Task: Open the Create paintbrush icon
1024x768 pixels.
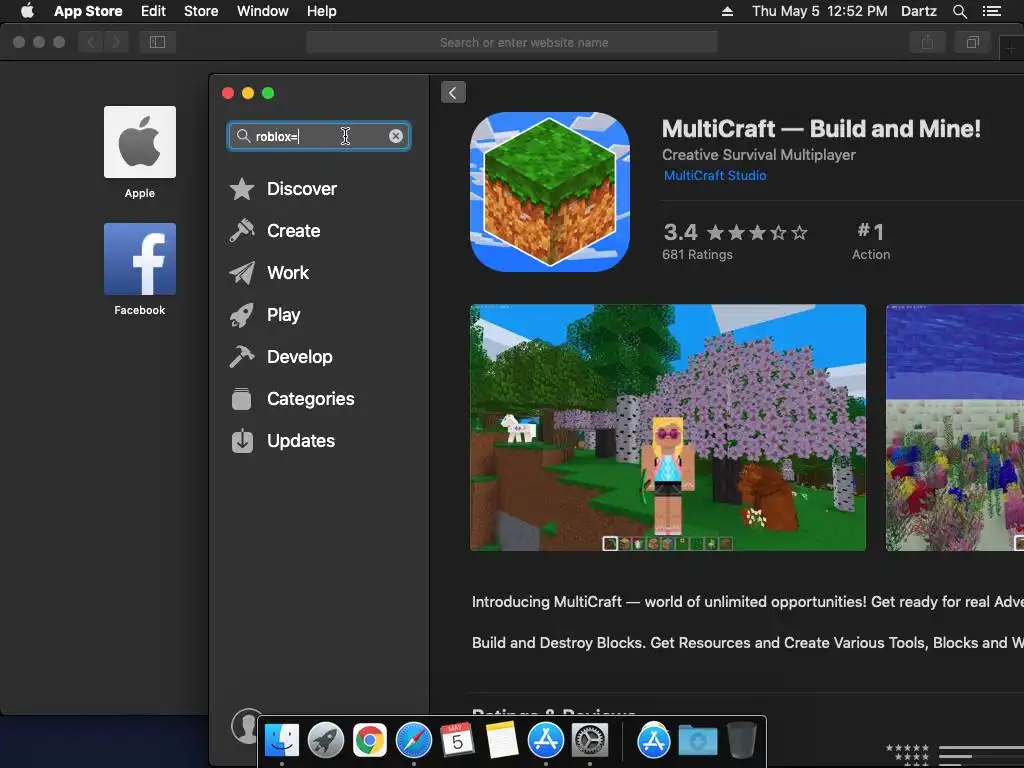Action: (242, 231)
